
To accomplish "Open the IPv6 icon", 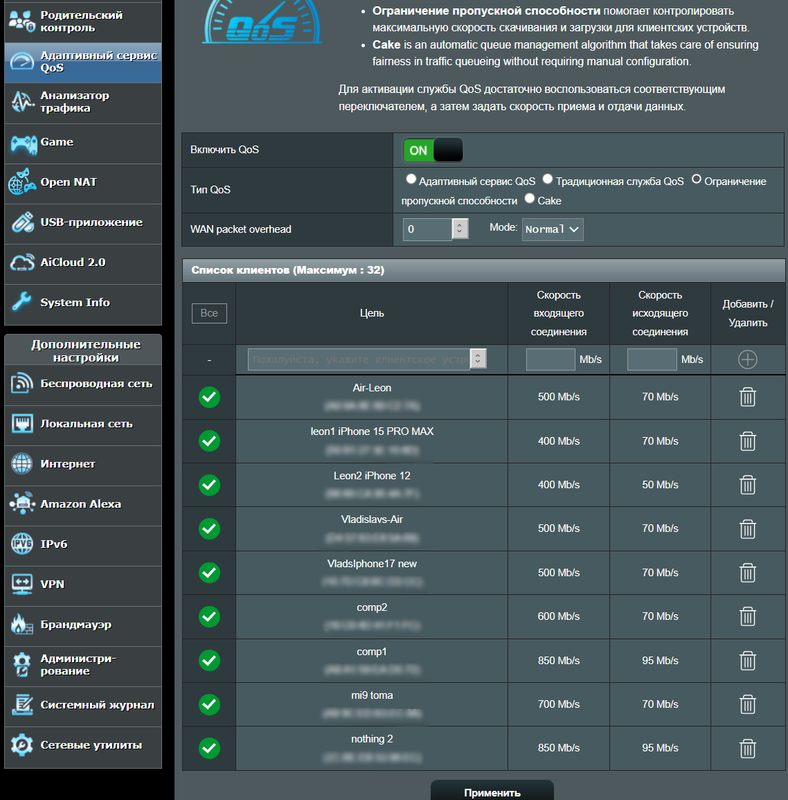I will click(x=22, y=543).
